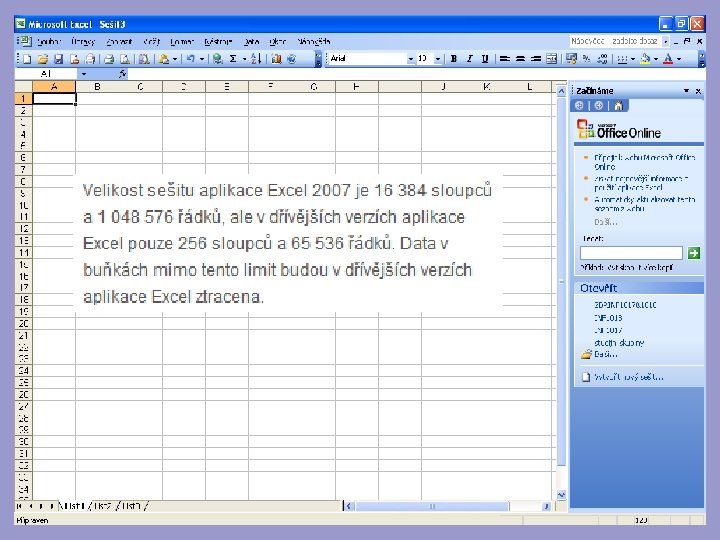
Task: Open the Soubor menu
Action: (49, 42)
